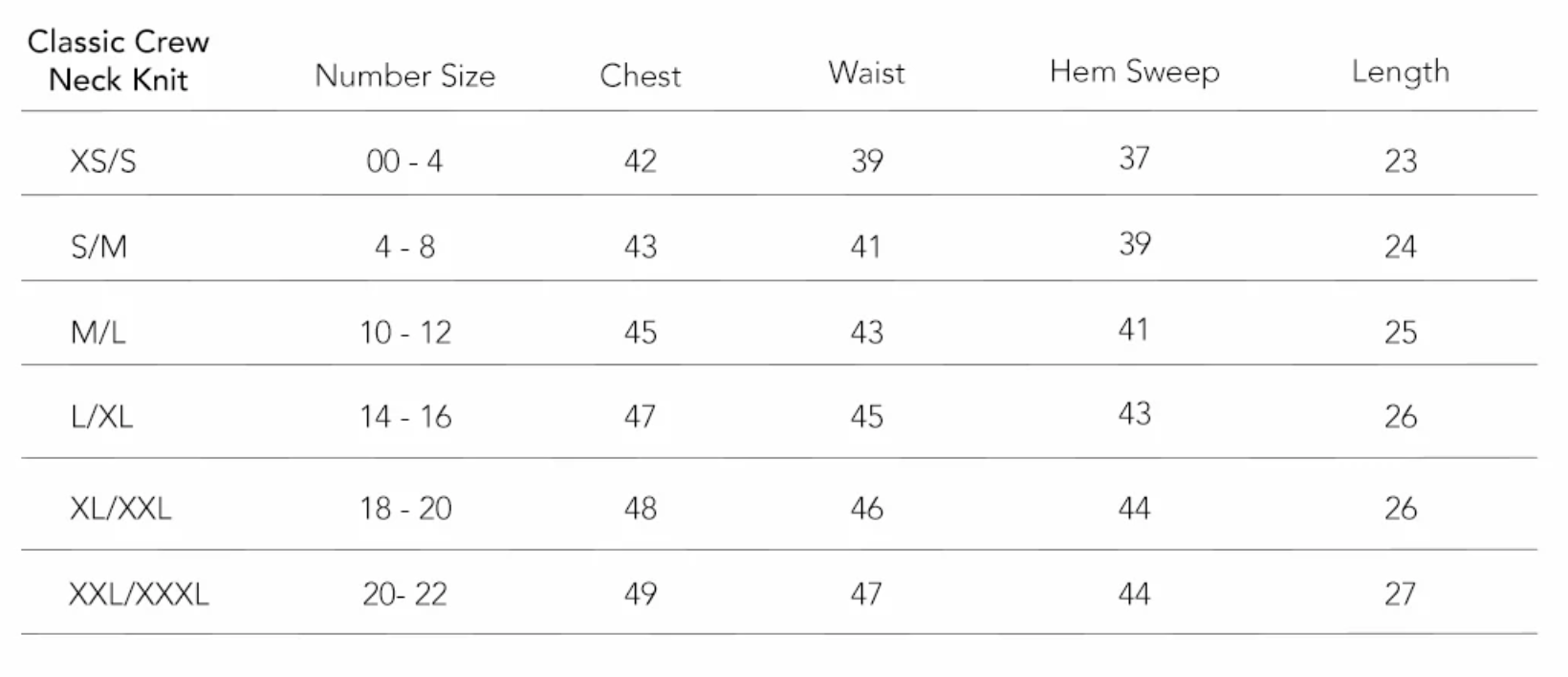This screenshot has height=677, width=1568.
Task: Select the 20- 22 number size cell
Action: point(404,594)
